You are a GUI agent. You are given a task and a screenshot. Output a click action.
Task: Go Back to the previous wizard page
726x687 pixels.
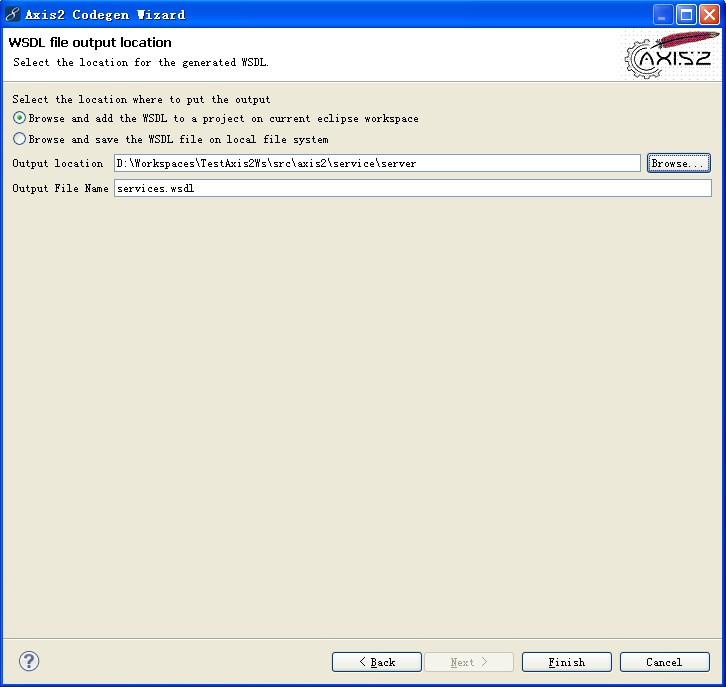click(376, 662)
